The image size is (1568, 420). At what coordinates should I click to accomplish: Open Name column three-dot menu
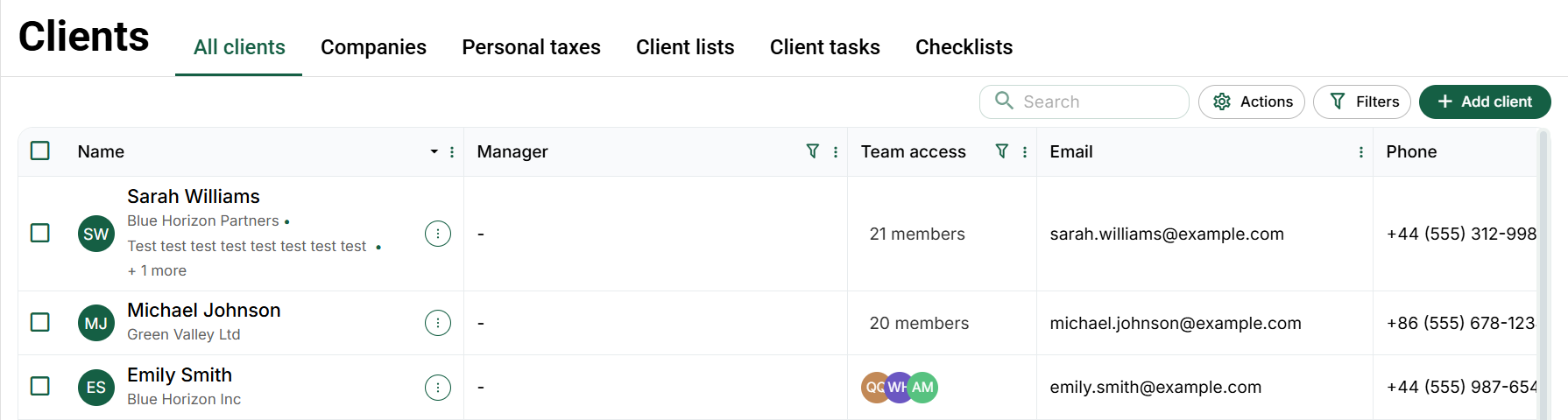coord(452,151)
